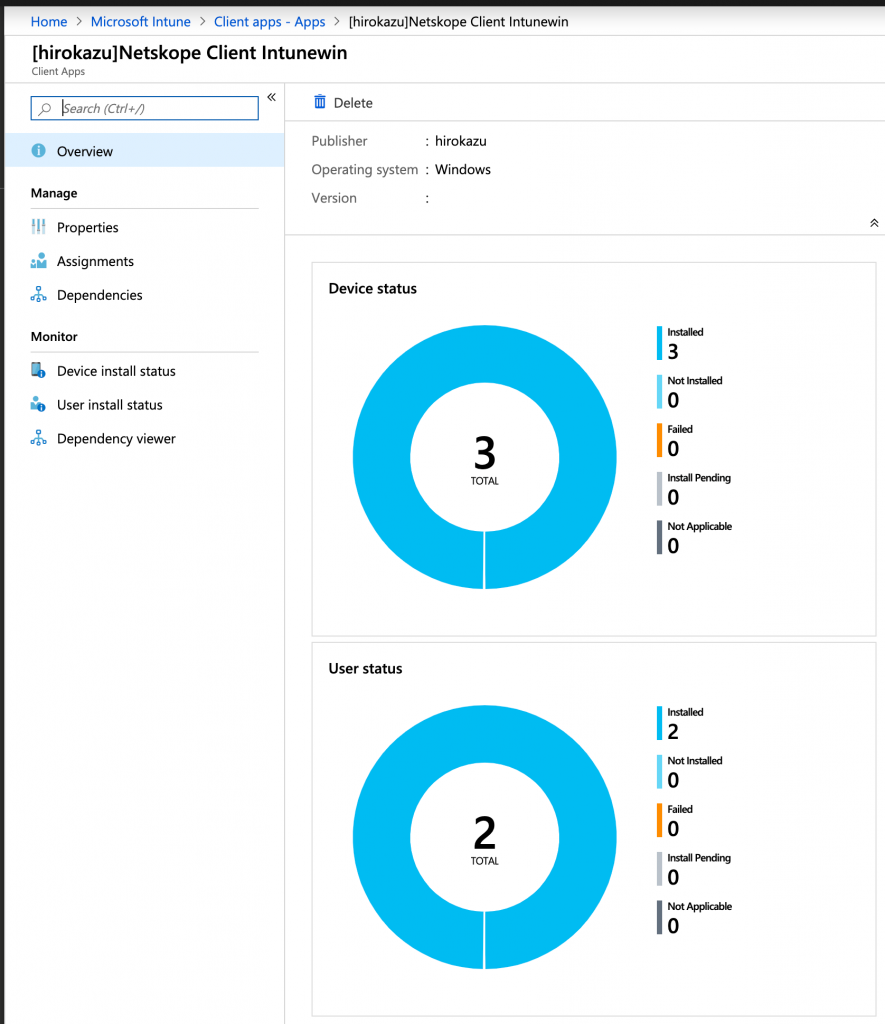The height and width of the screenshot is (1024, 885).
Task: Click User status Install Pending label
Action: click(699, 858)
